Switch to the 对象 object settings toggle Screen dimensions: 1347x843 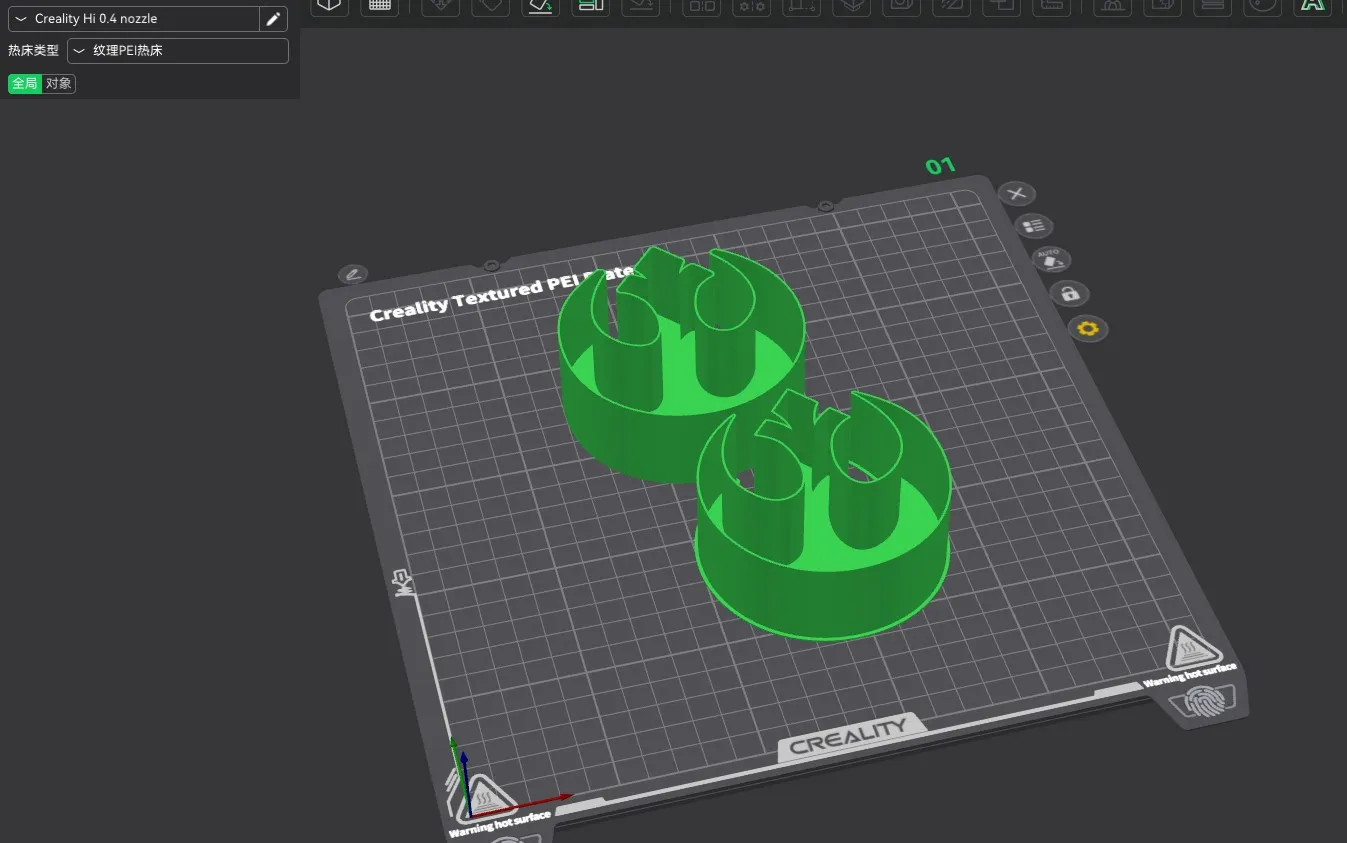59,83
